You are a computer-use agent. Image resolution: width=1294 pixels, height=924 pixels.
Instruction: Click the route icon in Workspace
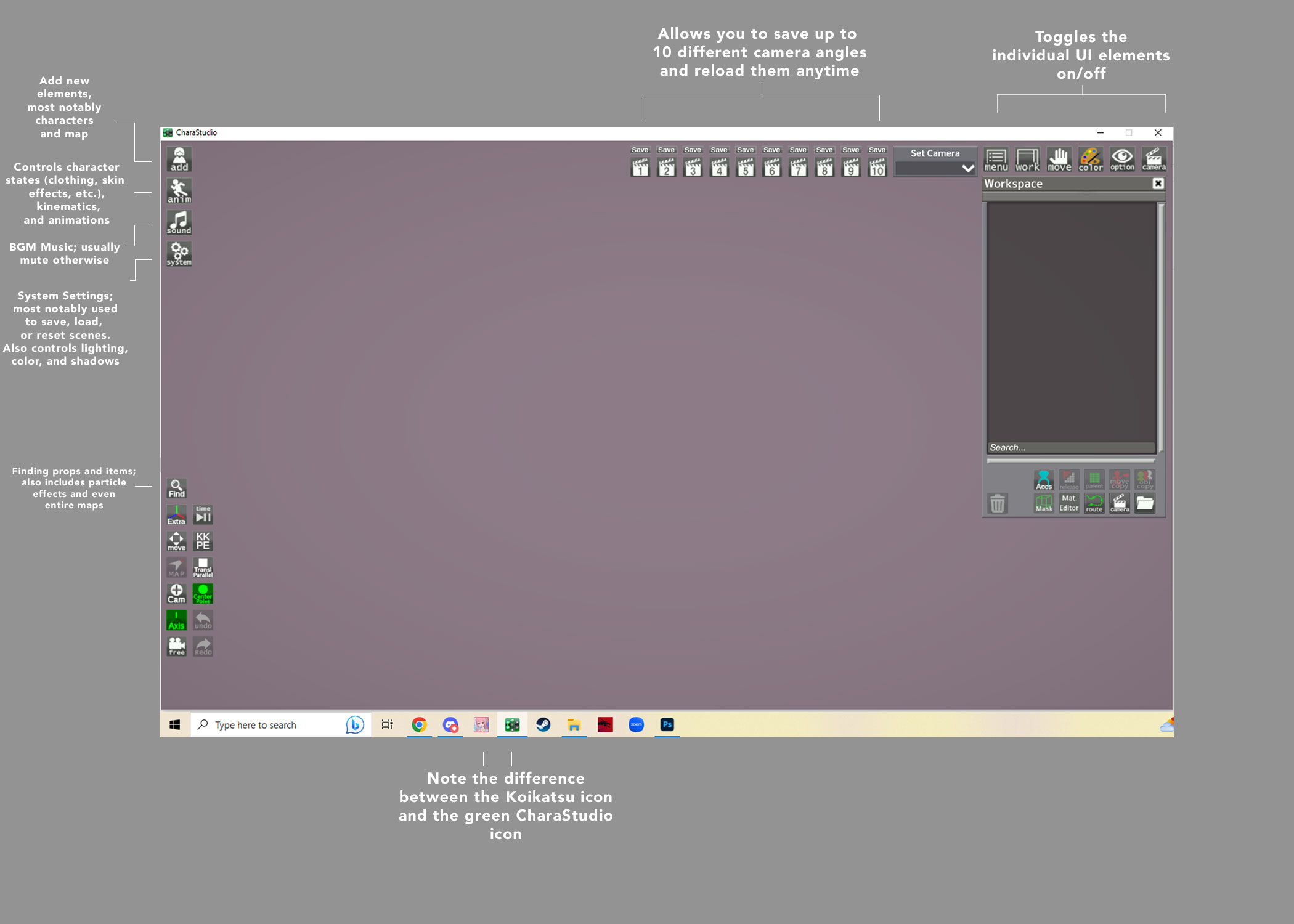pos(1094,503)
